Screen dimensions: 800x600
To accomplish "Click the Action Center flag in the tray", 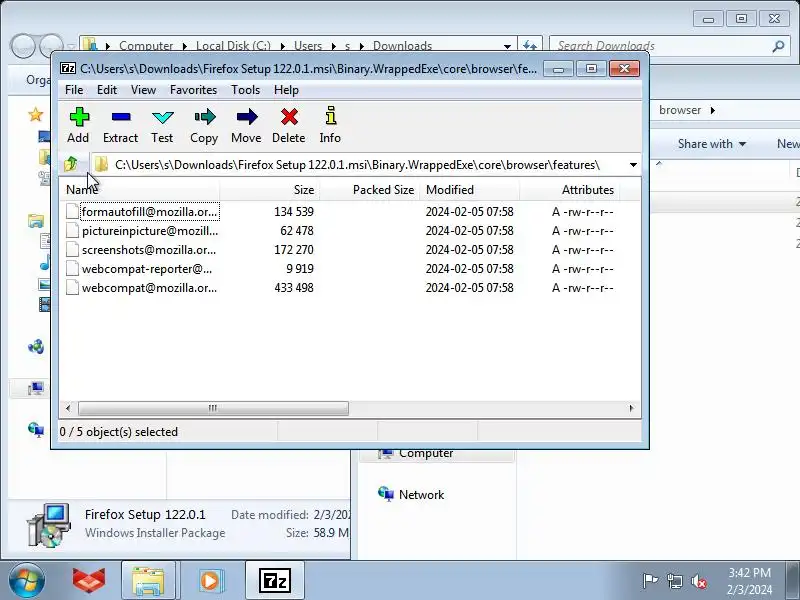I will click(650, 581).
